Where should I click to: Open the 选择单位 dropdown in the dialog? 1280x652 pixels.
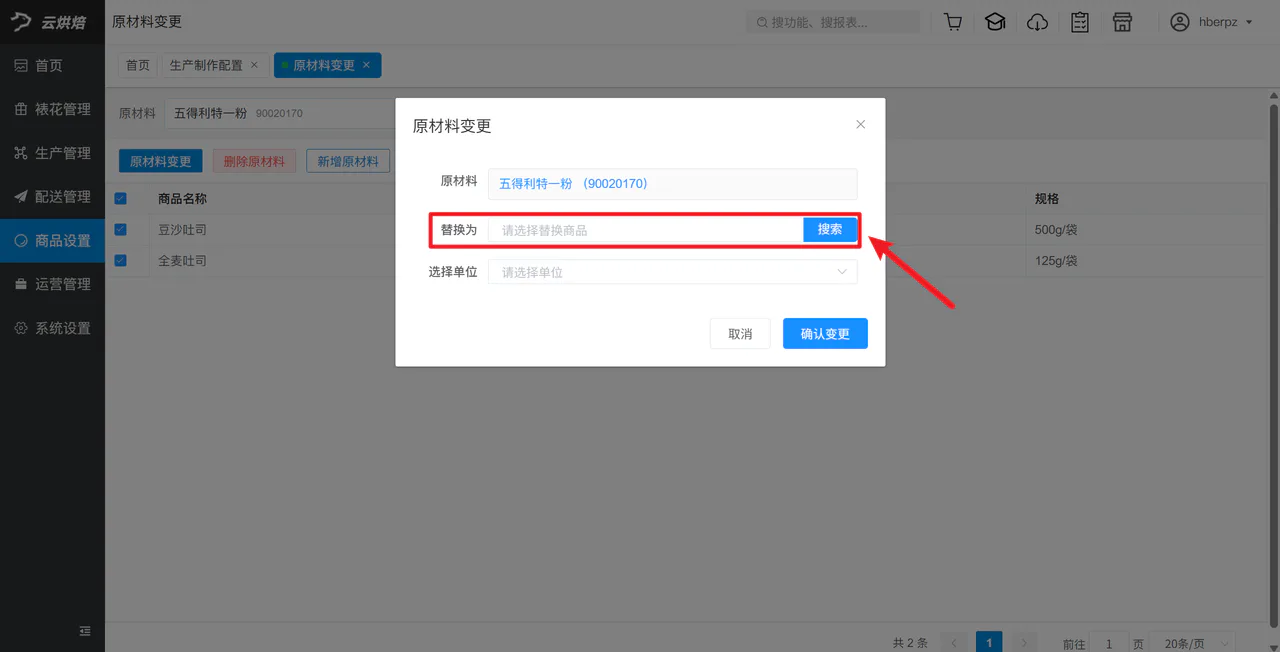672,272
